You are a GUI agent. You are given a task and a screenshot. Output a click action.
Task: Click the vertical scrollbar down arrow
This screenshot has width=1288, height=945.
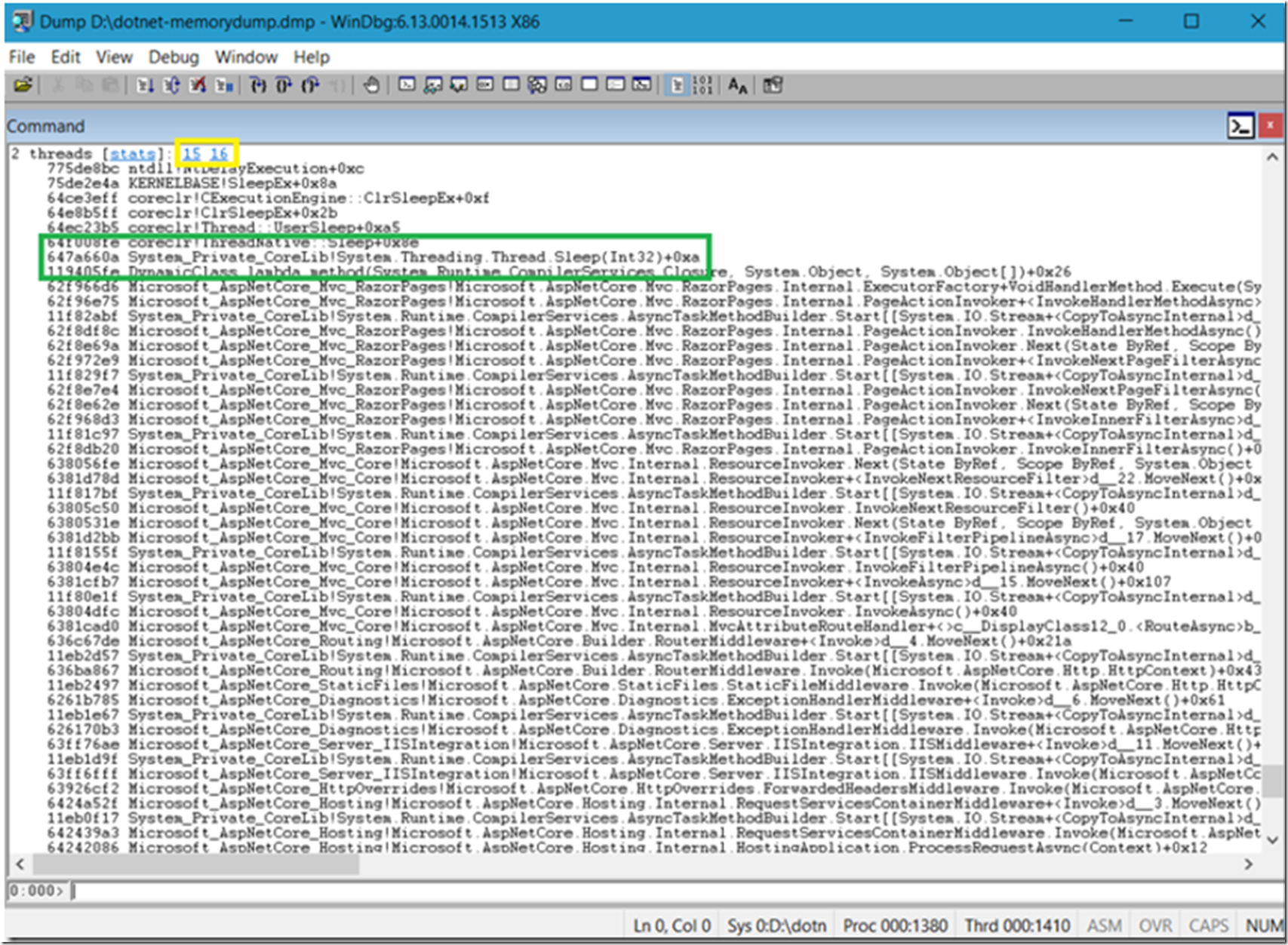(1271, 839)
